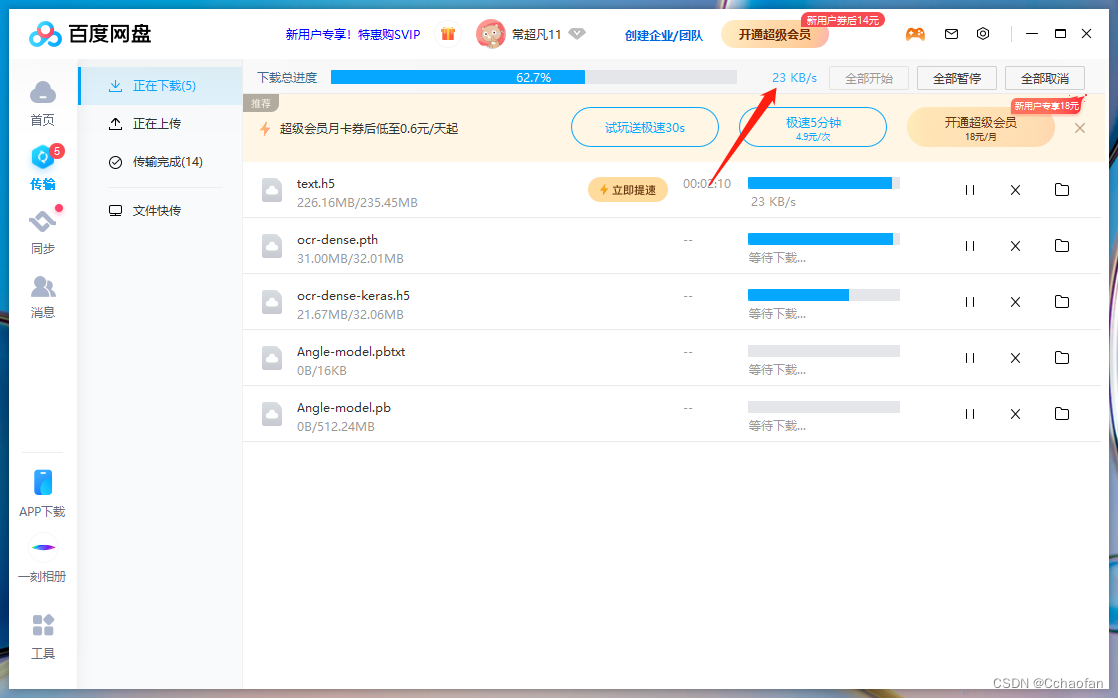The image size is (1118, 698).
Task: Click the text.h5 progress bar
Action: [824, 183]
